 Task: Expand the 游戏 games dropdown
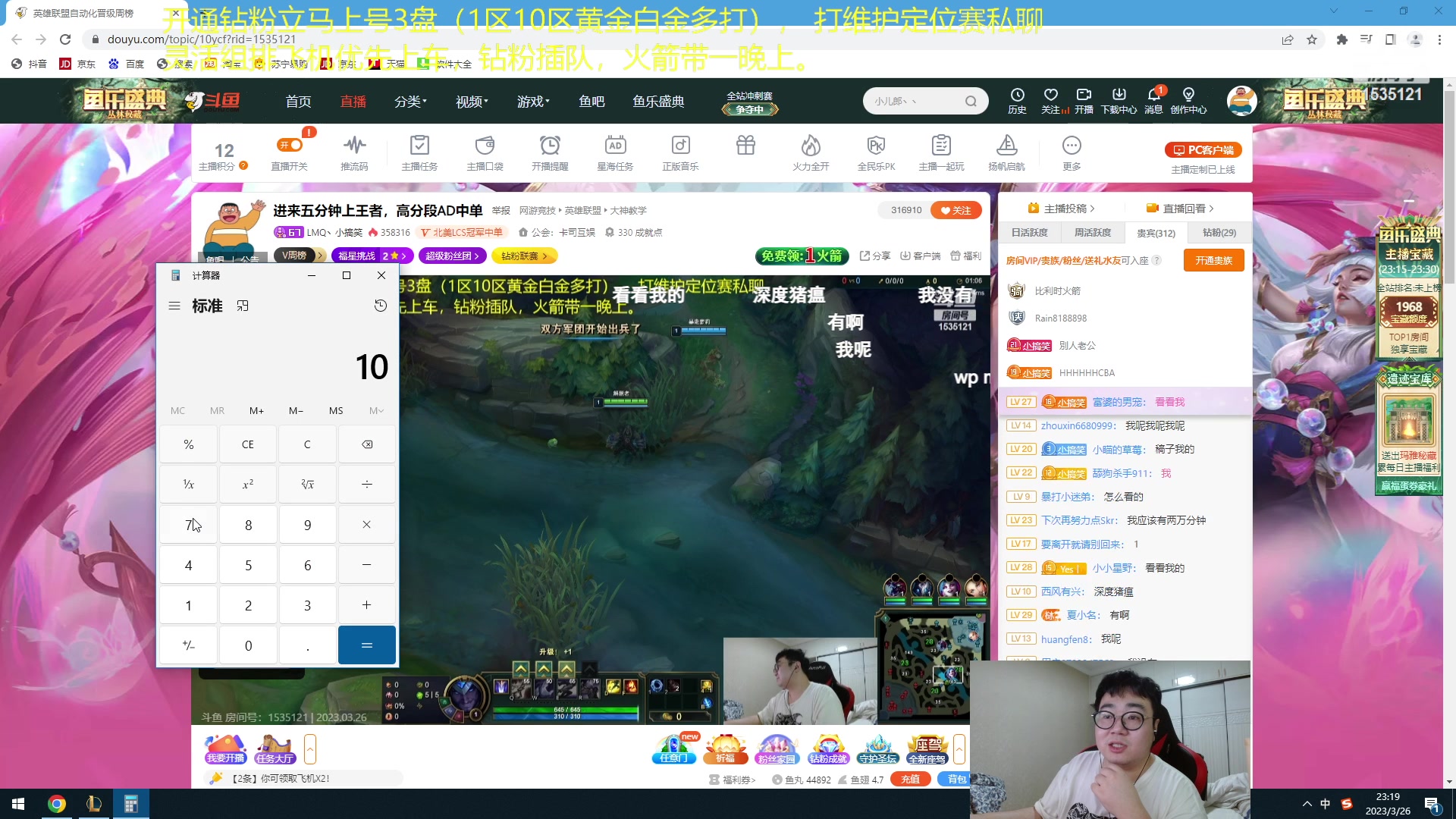[x=533, y=102]
